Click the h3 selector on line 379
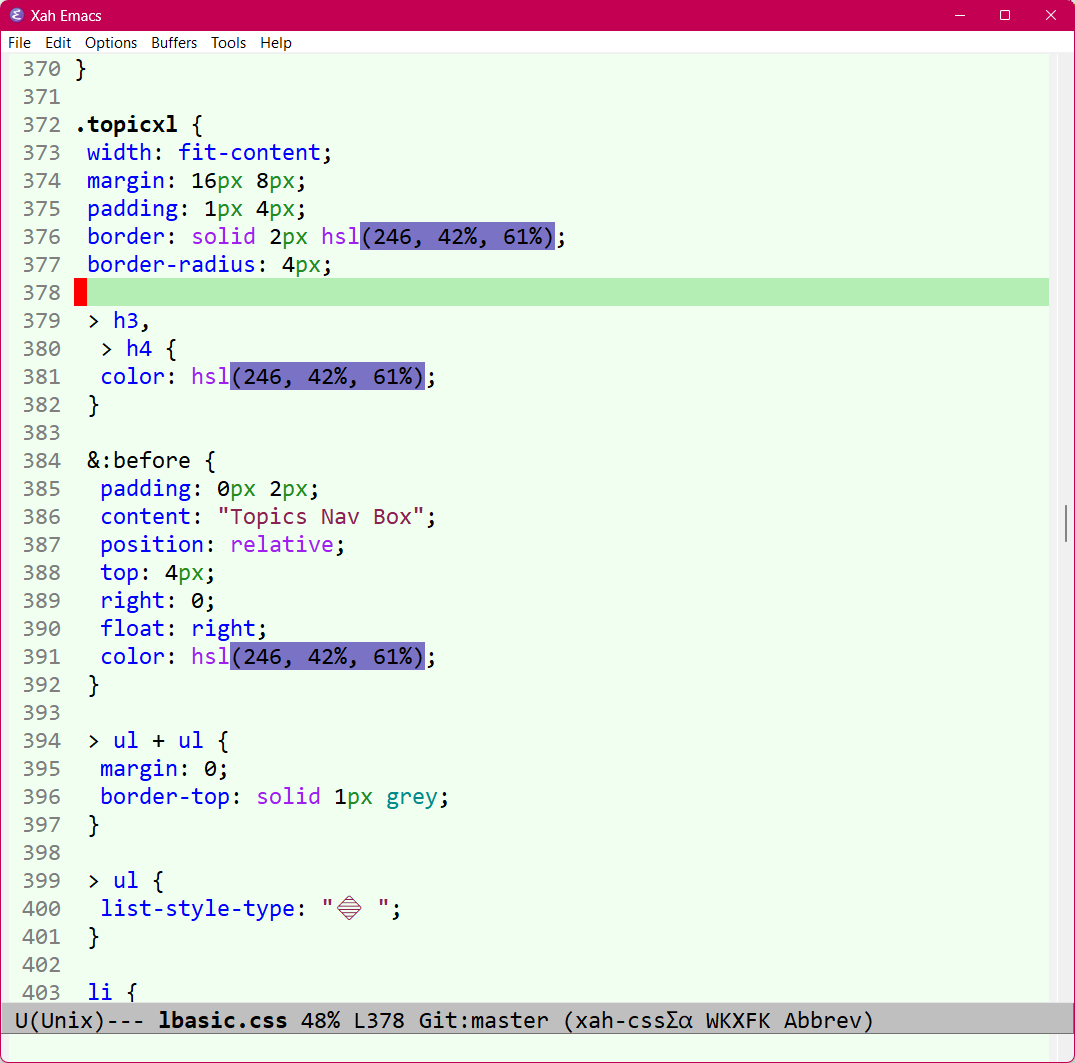This screenshot has height=1063, width=1075. (x=126, y=320)
